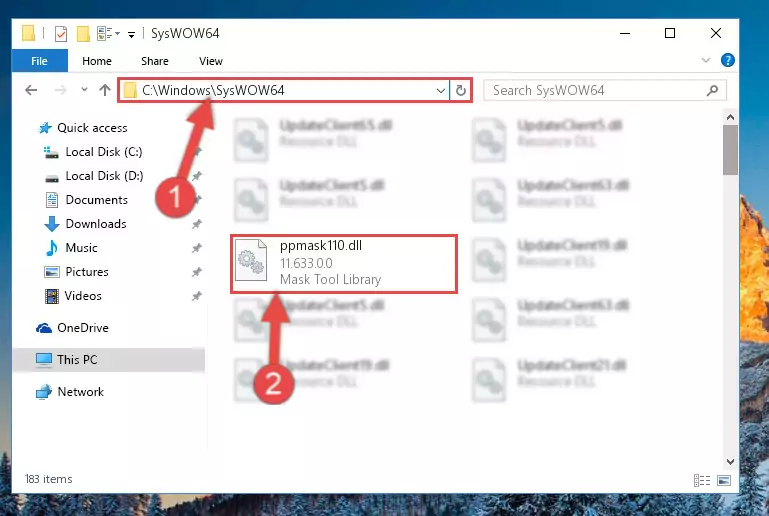Screen dimensions: 769x516
Task: Go up one folder level
Action: pos(104,90)
